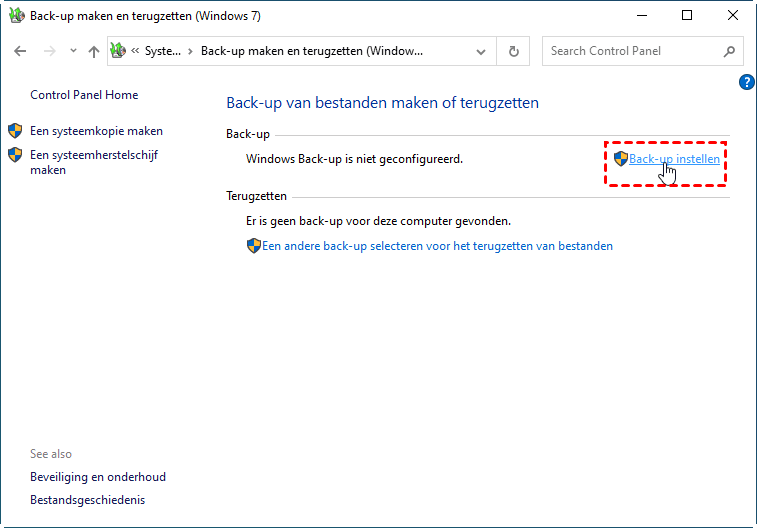The height and width of the screenshot is (528, 757).
Task: Open 'Beveiliging en onderhoud' link
Action: pyautogui.click(x=98, y=477)
